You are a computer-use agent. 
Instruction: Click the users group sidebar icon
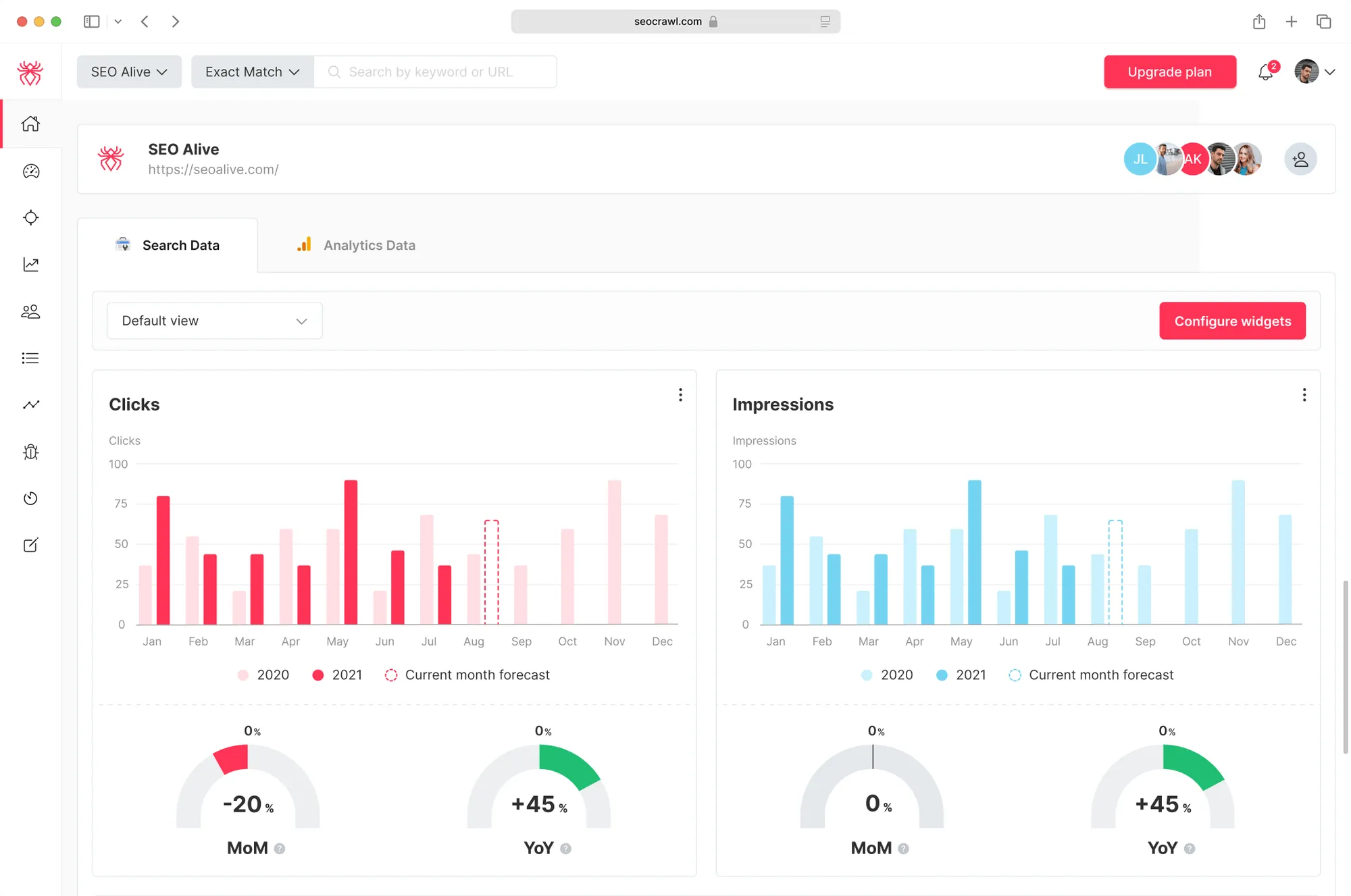pos(30,311)
